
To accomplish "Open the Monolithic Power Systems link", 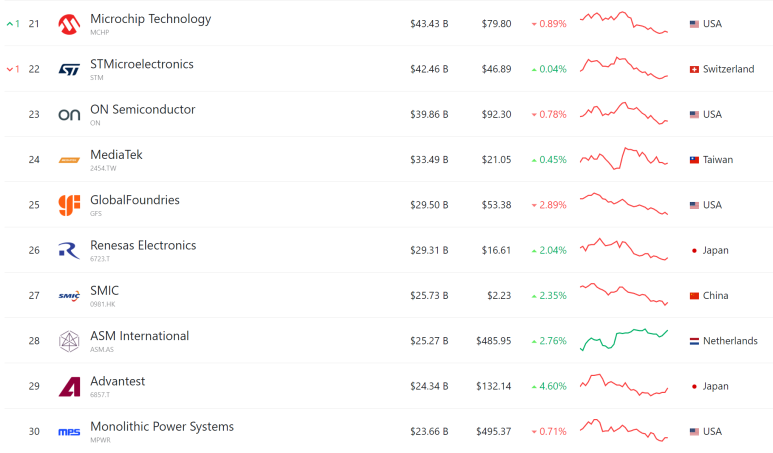I will 162,427.
